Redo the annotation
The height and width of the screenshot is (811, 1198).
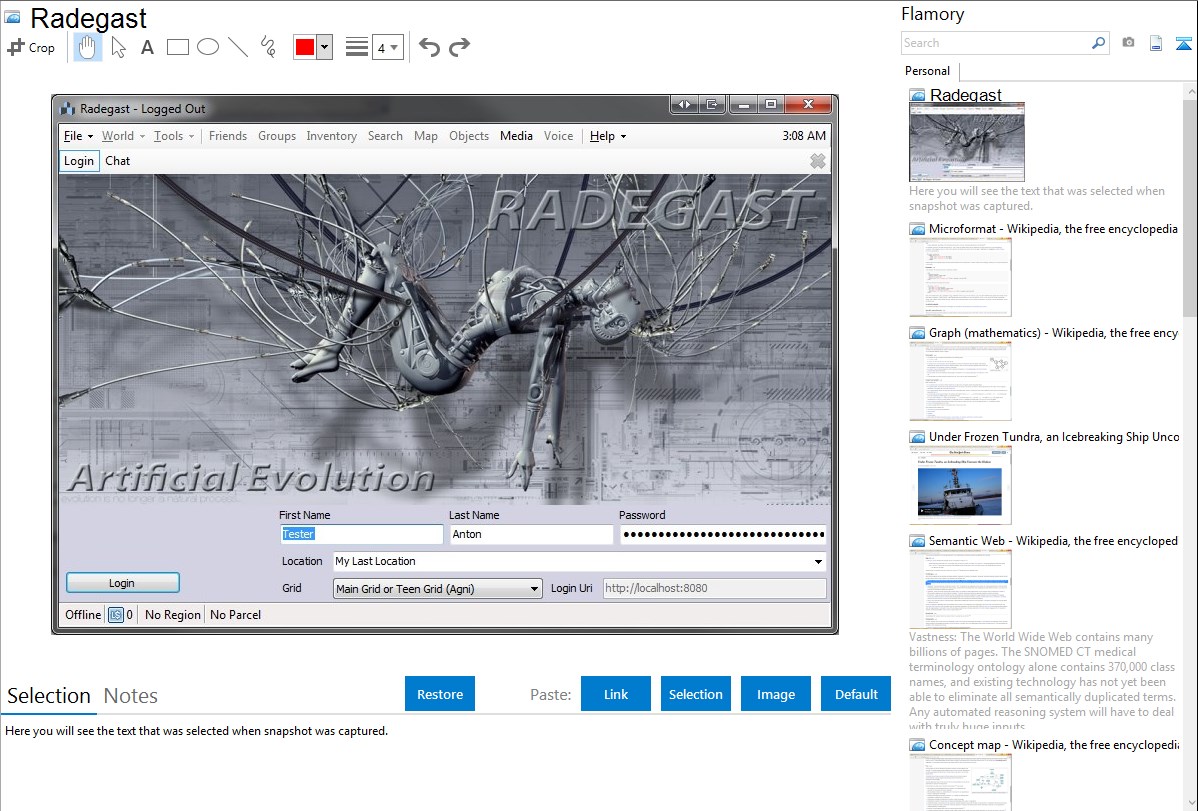point(459,47)
